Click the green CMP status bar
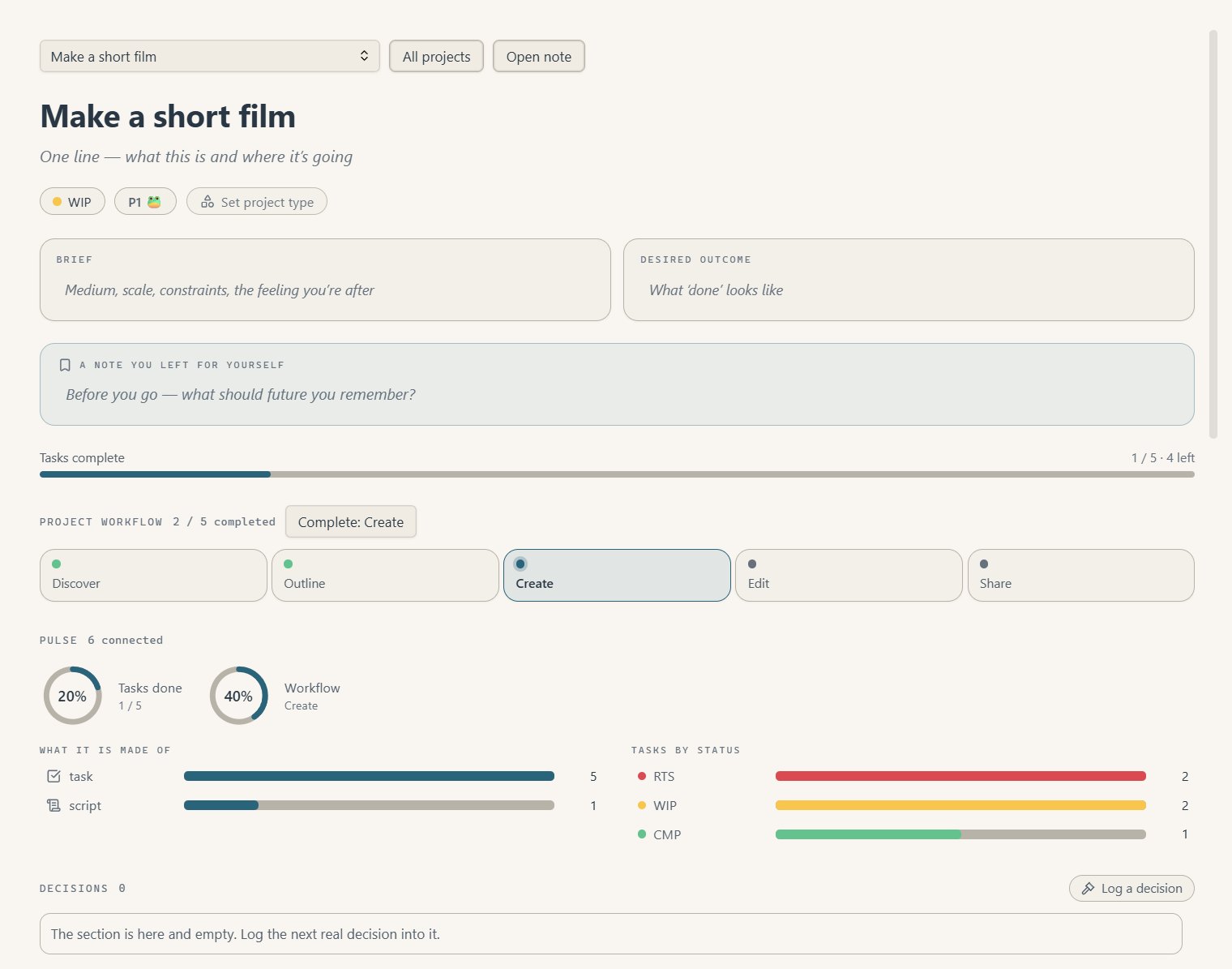Image resolution: width=1232 pixels, height=969 pixels. (x=960, y=834)
